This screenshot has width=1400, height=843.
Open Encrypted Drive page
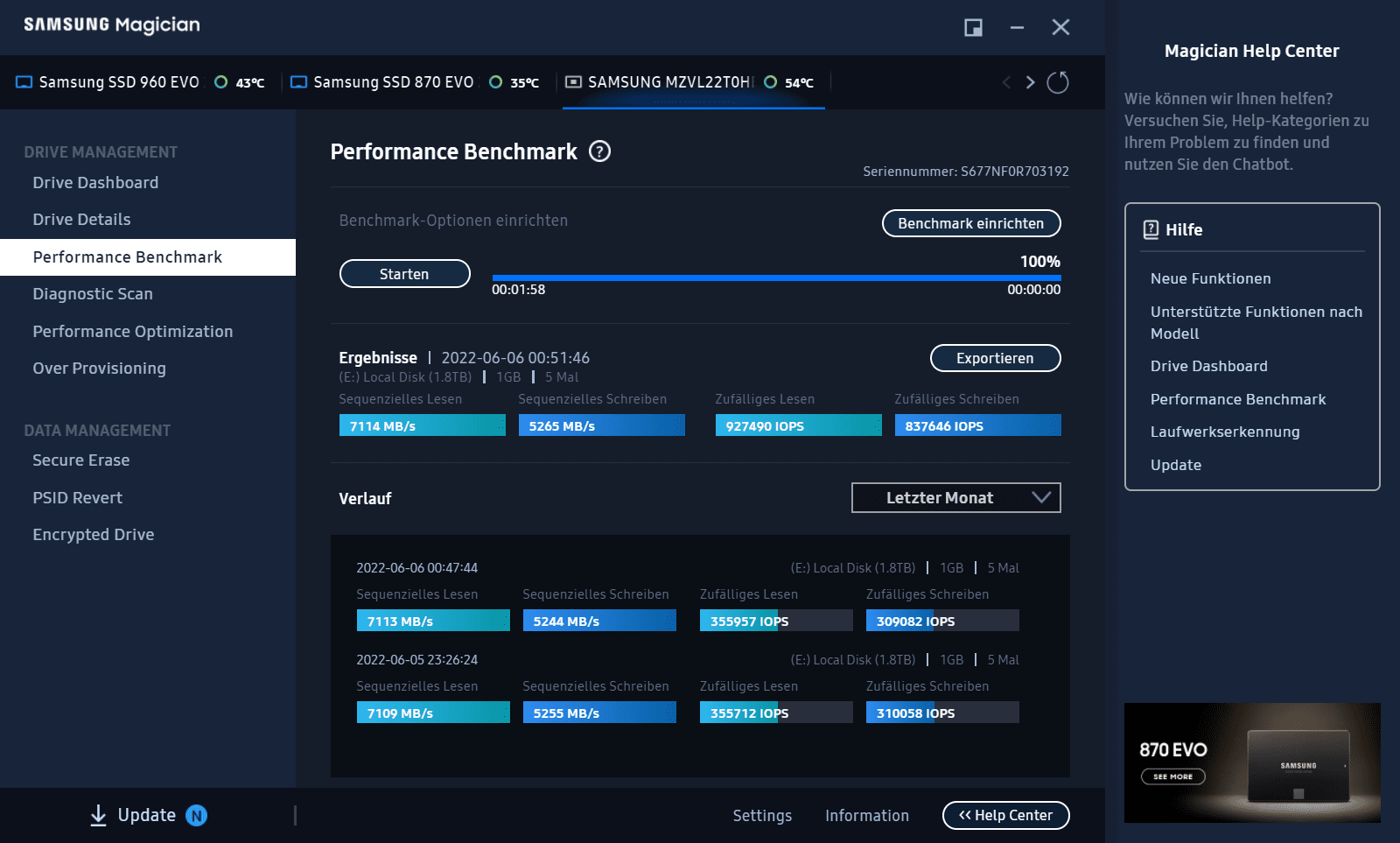94,535
